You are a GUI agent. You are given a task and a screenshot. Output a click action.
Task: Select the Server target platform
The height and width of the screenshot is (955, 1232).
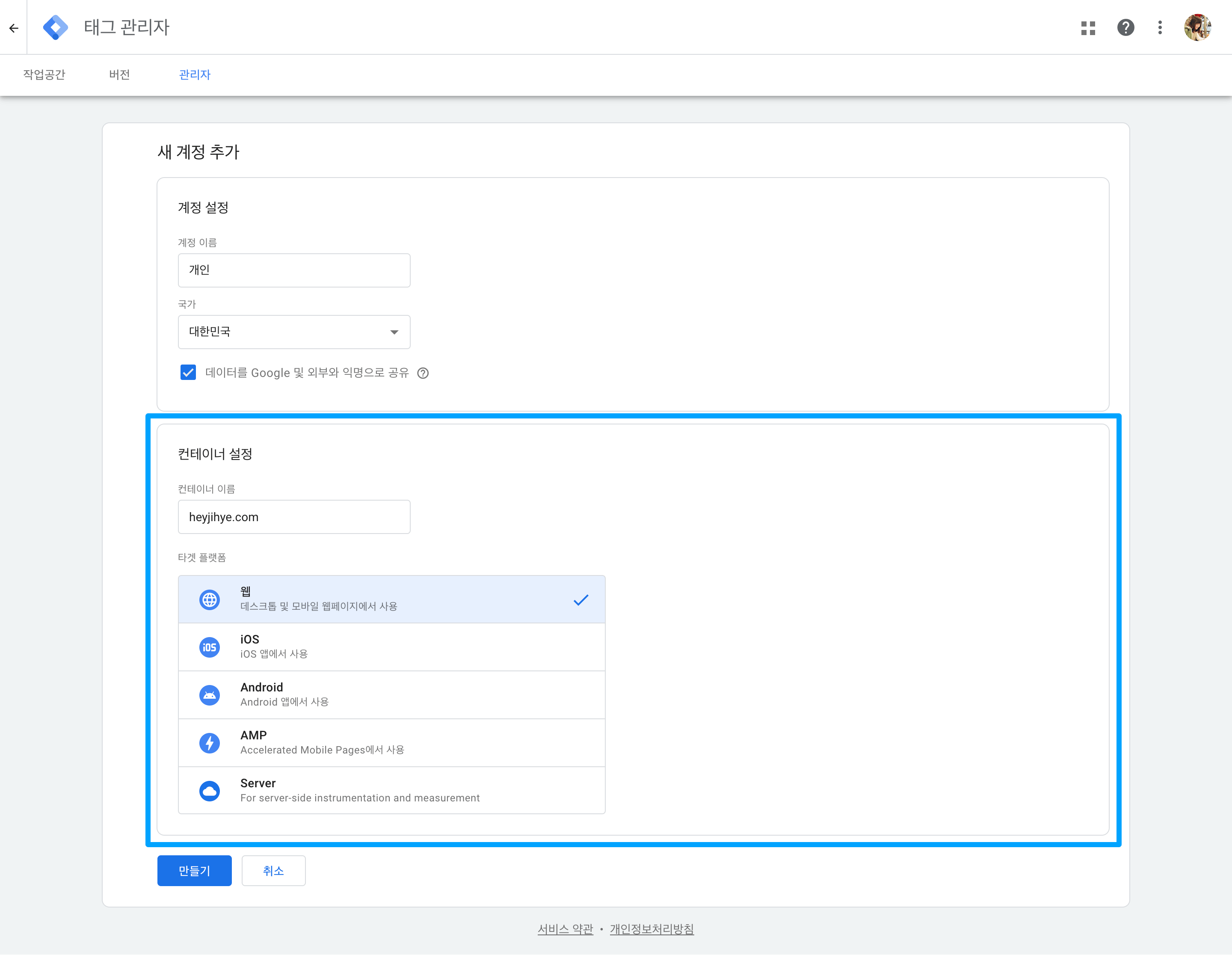pos(391,790)
